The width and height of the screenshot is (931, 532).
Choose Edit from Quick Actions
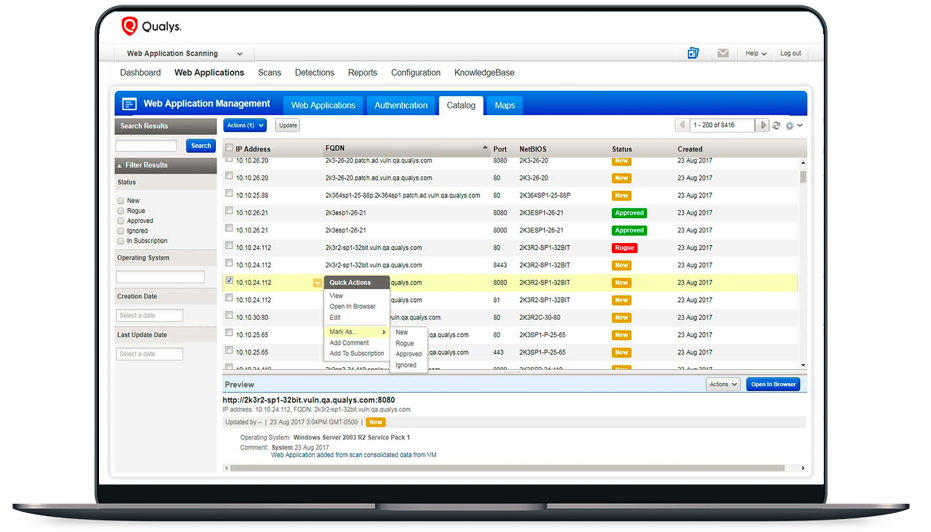tap(335, 318)
